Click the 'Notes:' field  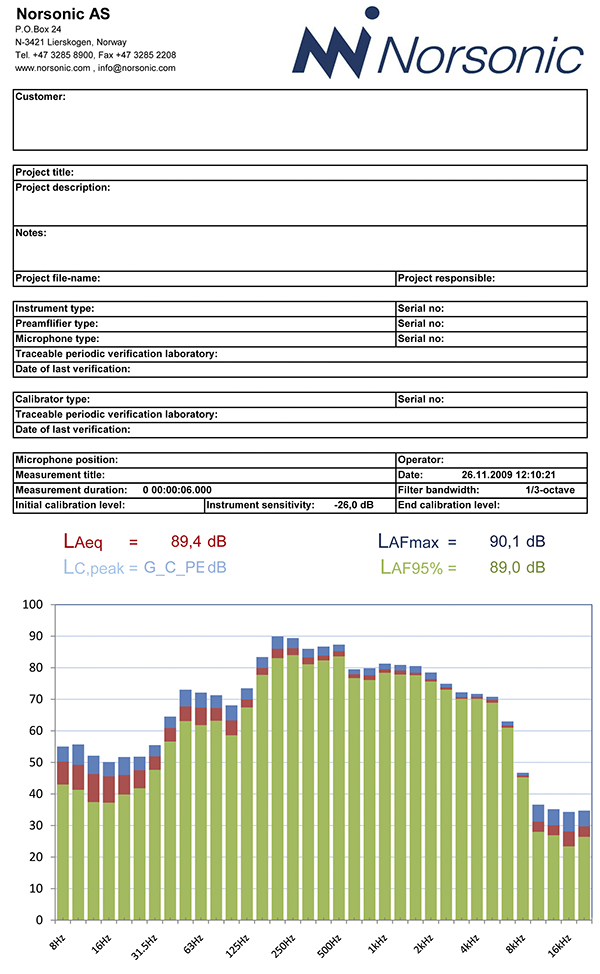click(300, 248)
